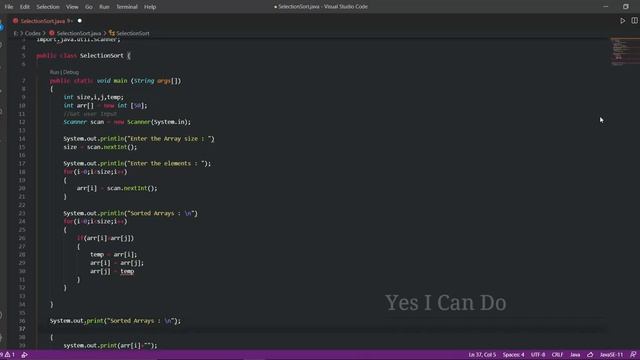Open the Terminal menu
Screen dimensions: 640x360
(127, 7)
